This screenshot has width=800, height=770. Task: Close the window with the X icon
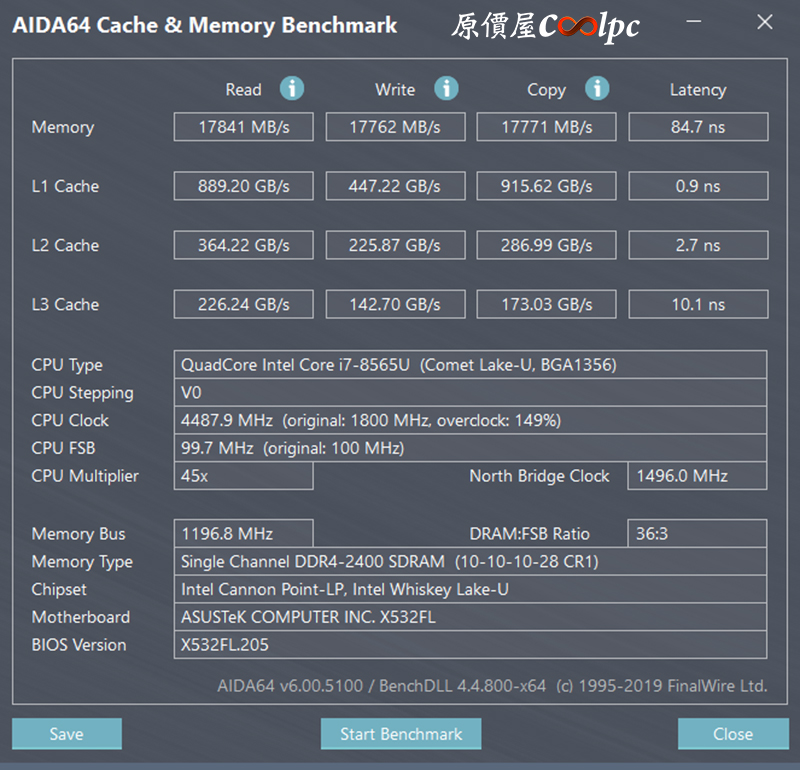point(764,21)
